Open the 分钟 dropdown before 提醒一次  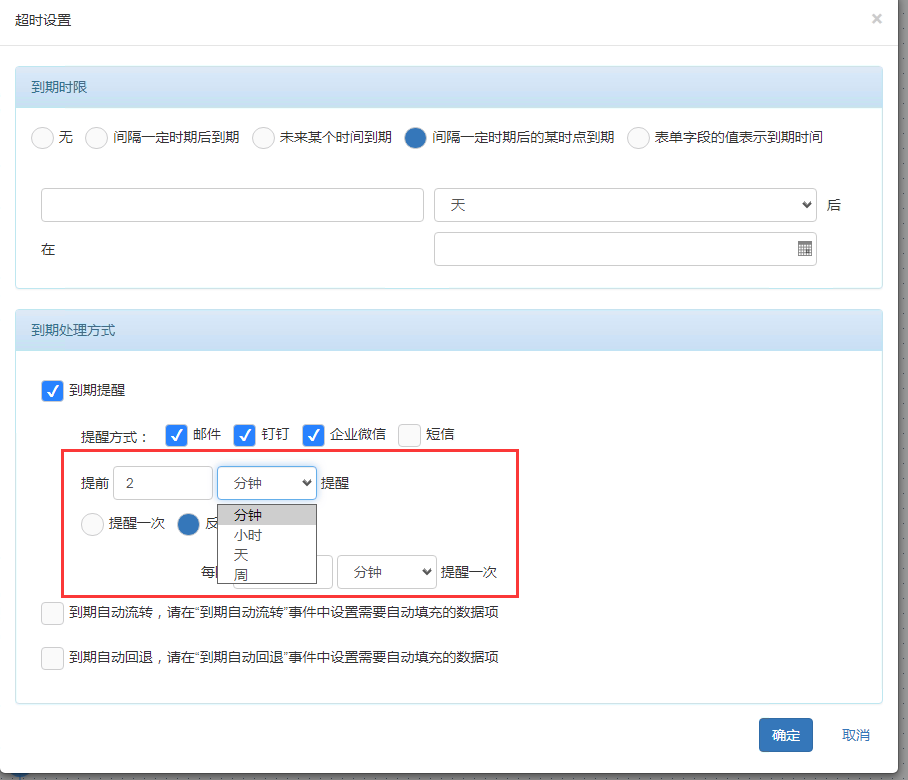tap(386, 572)
